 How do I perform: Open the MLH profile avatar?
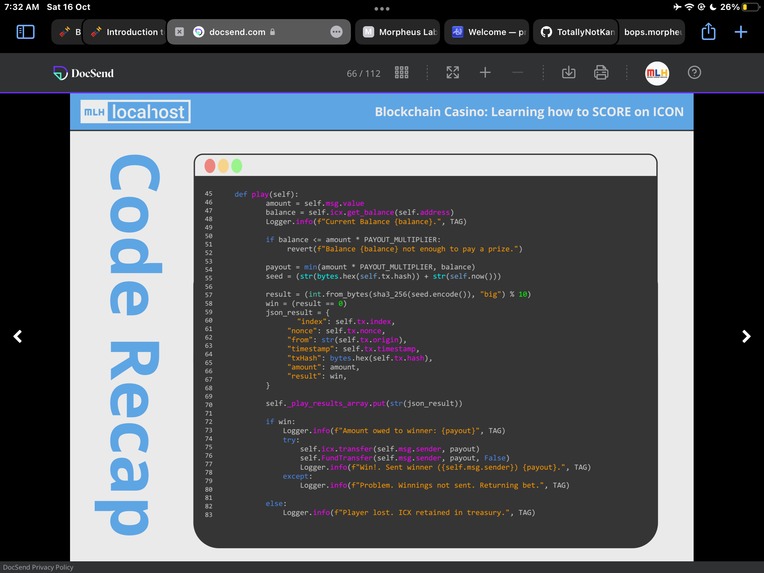657,73
